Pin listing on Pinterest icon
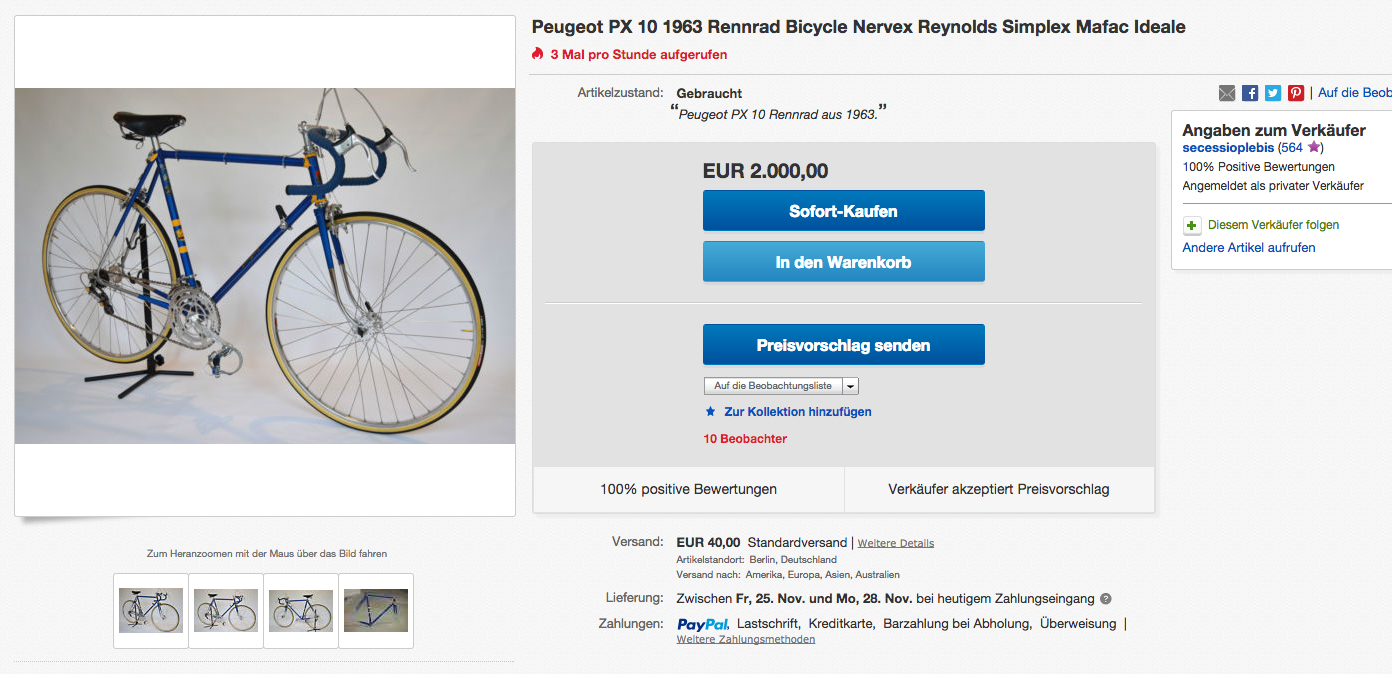 point(1296,93)
